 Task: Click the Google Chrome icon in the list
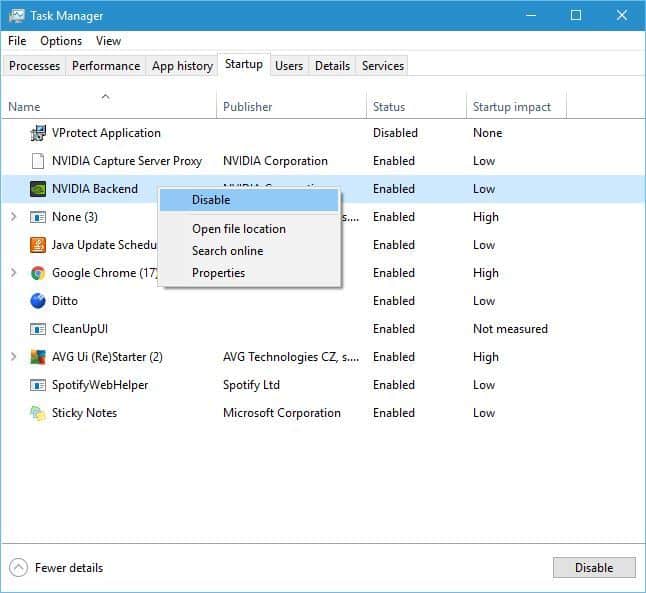pos(38,273)
